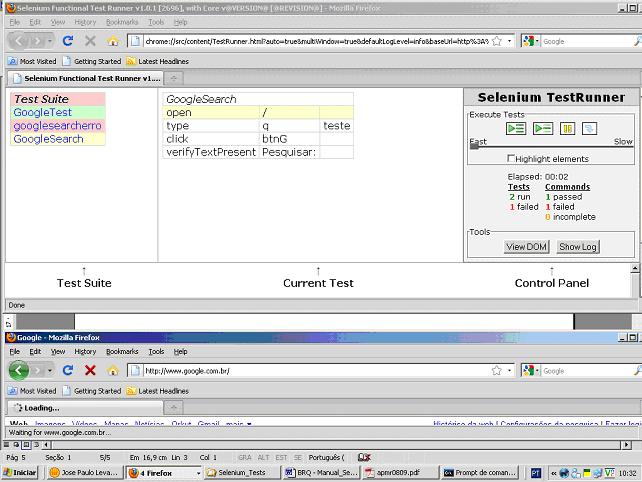This screenshot has height=482, width=642.
Task: Click the PT language indicator in the taskbar
Action: coord(536,473)
